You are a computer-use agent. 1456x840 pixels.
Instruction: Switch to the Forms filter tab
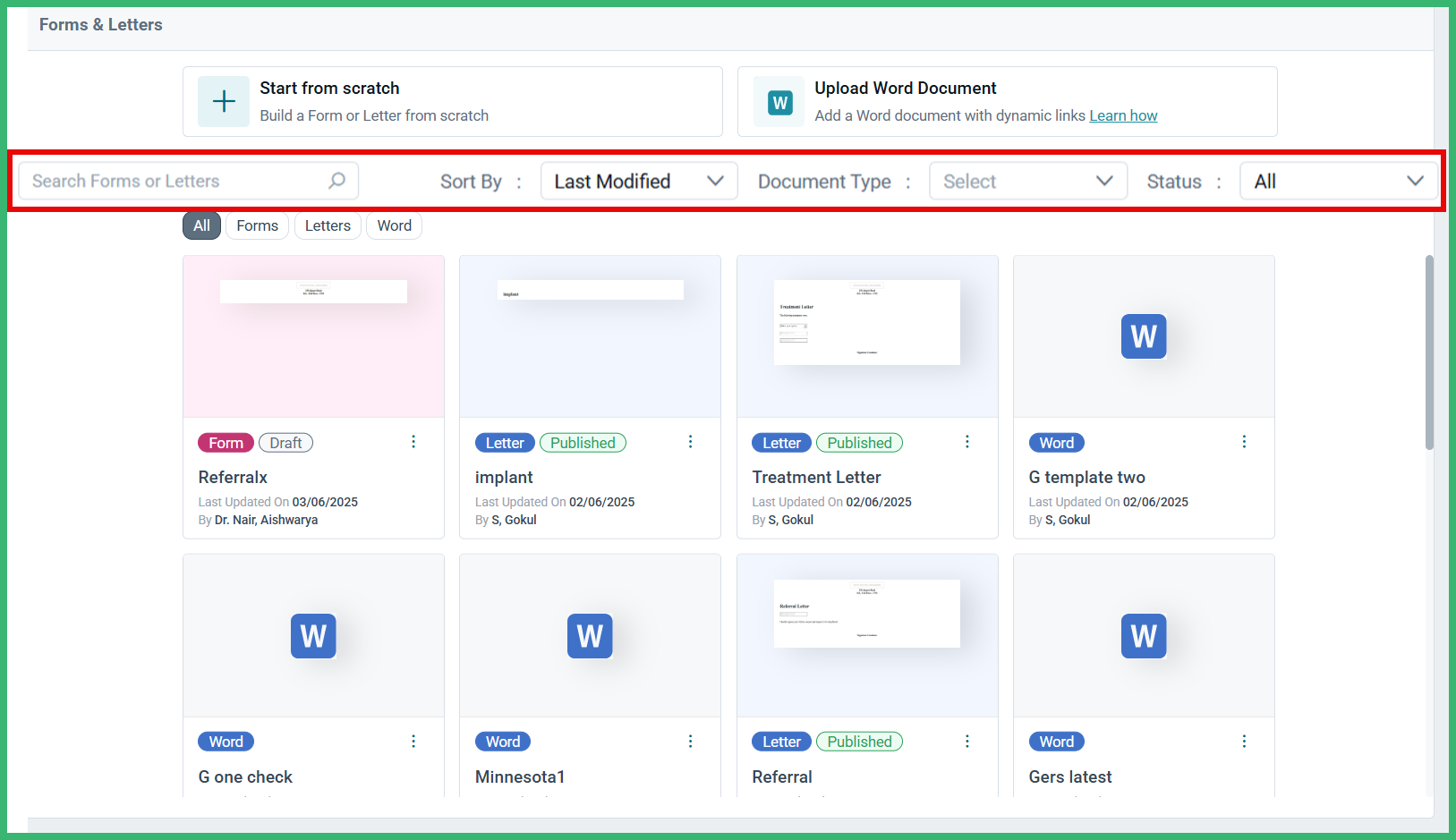256,225
